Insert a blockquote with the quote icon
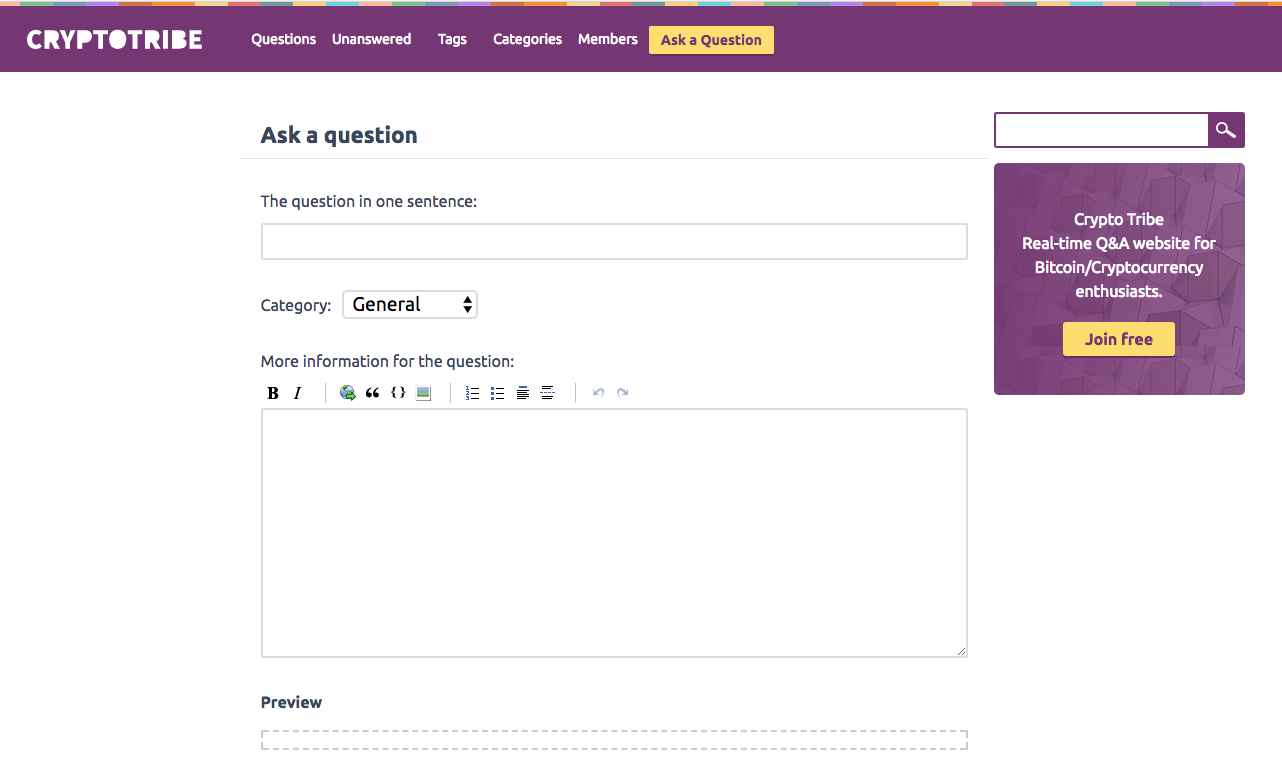This screenshot has height=769, width=1282. pos(372,393)
